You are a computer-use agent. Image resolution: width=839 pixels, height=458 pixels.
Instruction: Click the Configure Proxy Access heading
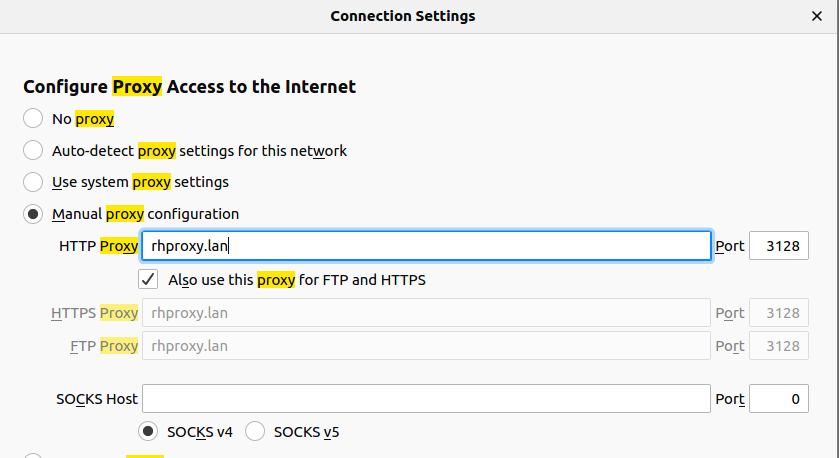pyautogui.click(x=190, y=87)
